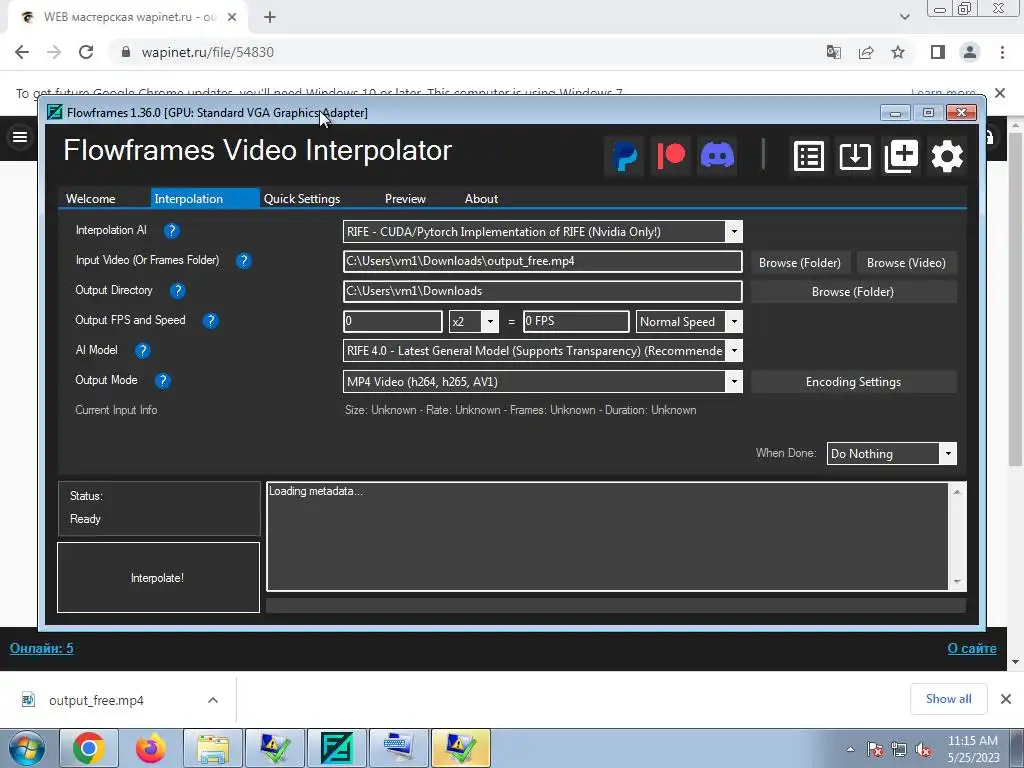
Task: Switch to Quick Settings tab
Action: pos(302,199)
